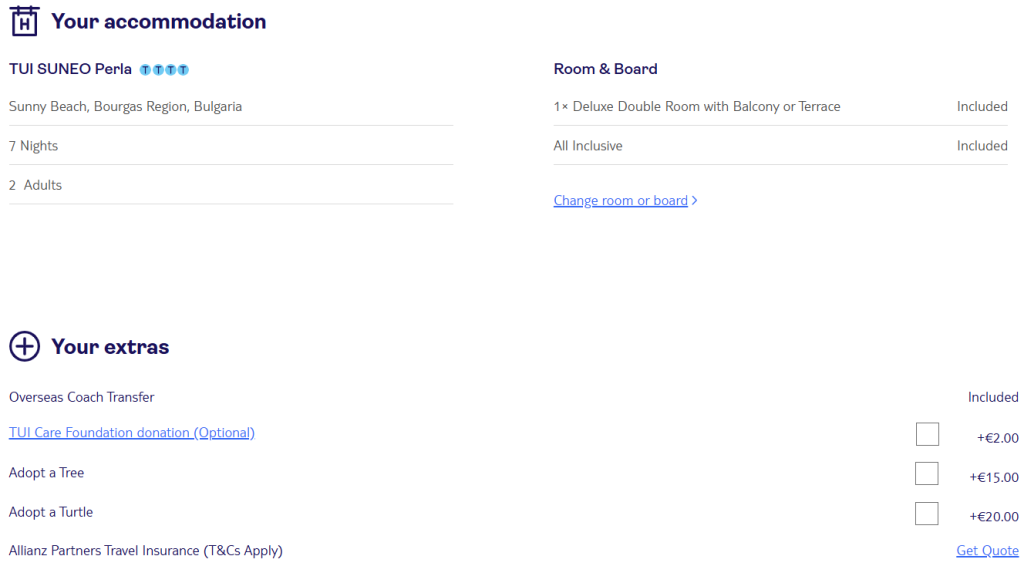The height and width of the screenshot is (566, 1024).
Task: Tick the Adopt a Tree checkbox
Action: (927, 473)
